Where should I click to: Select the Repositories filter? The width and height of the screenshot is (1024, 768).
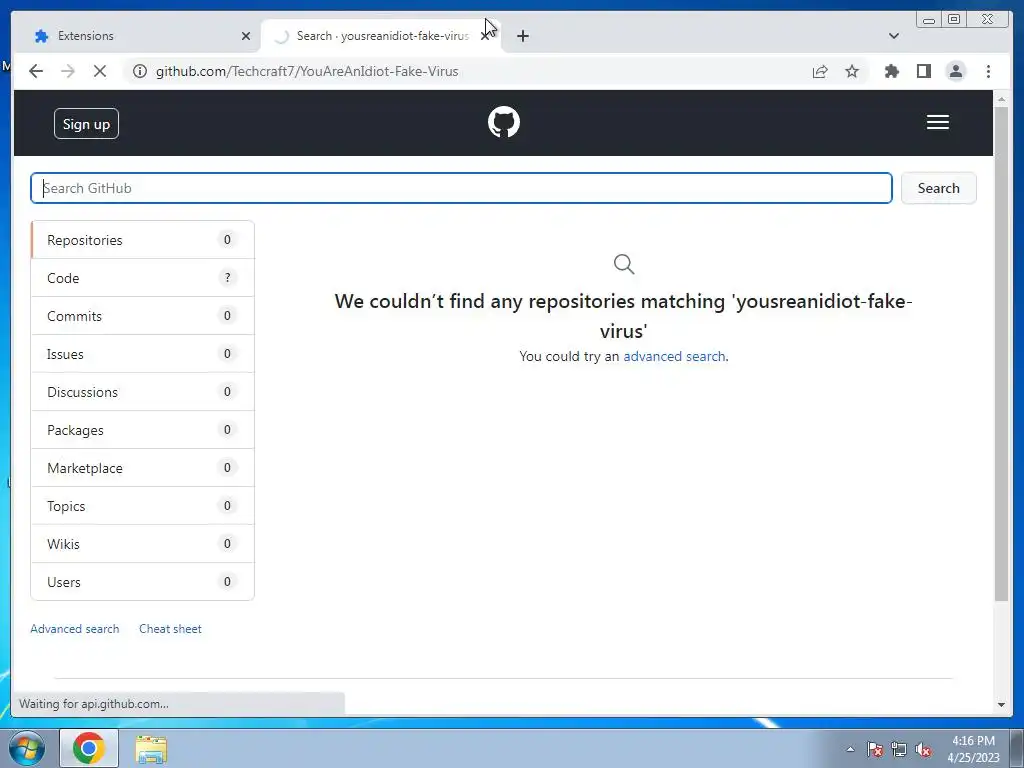[x=142, y=240]
